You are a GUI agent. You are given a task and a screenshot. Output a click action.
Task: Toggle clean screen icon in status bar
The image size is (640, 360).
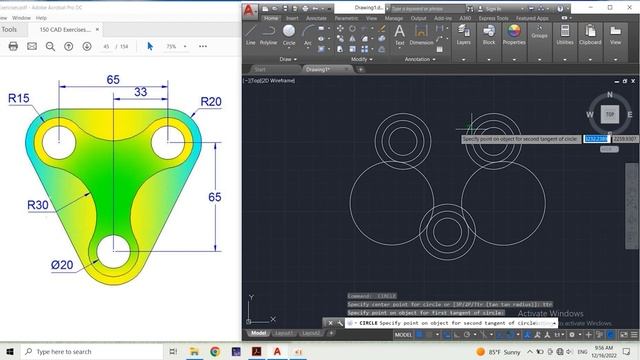pyautogui.click(x=624, y=335)
